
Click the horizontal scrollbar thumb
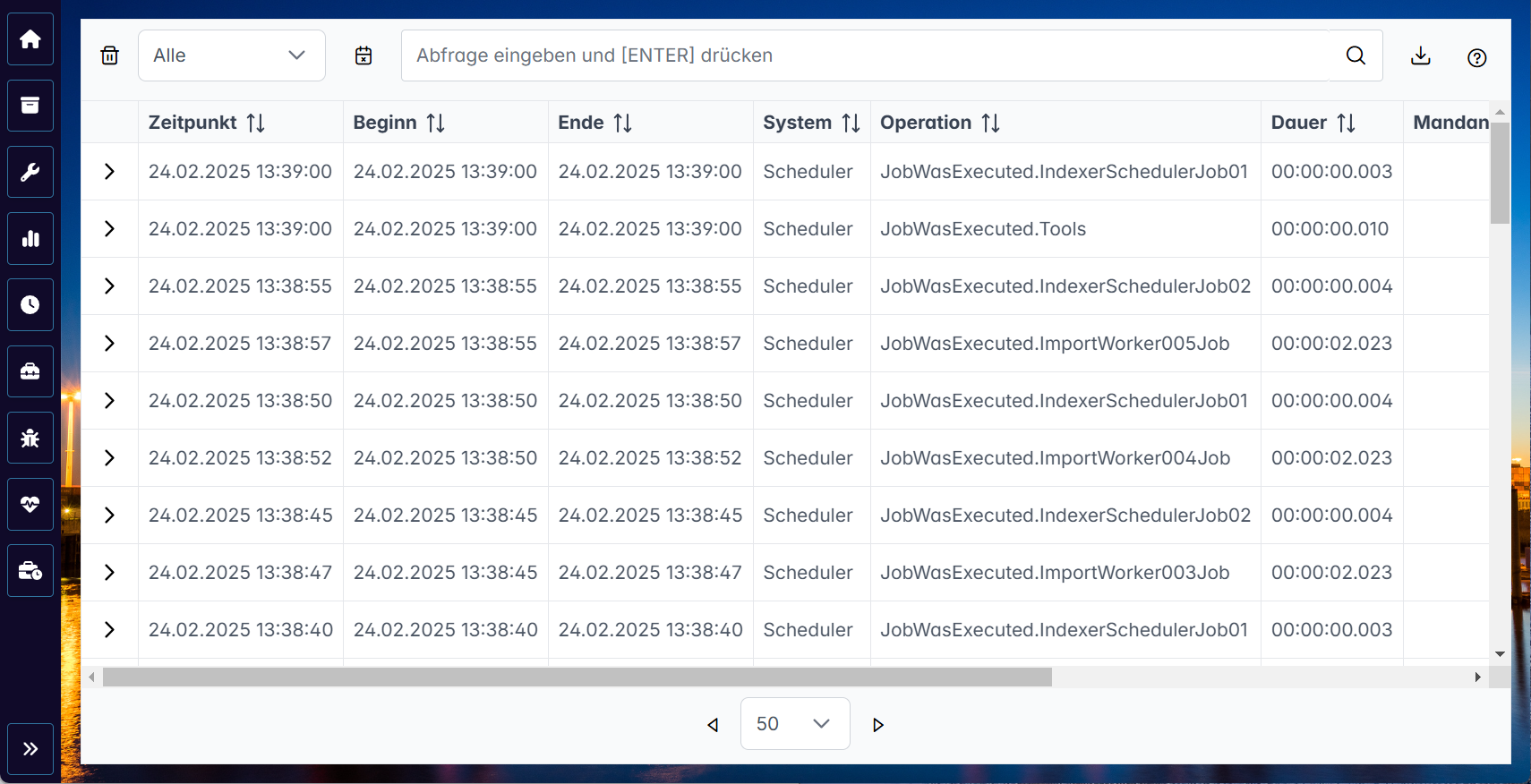pos(577,677)
